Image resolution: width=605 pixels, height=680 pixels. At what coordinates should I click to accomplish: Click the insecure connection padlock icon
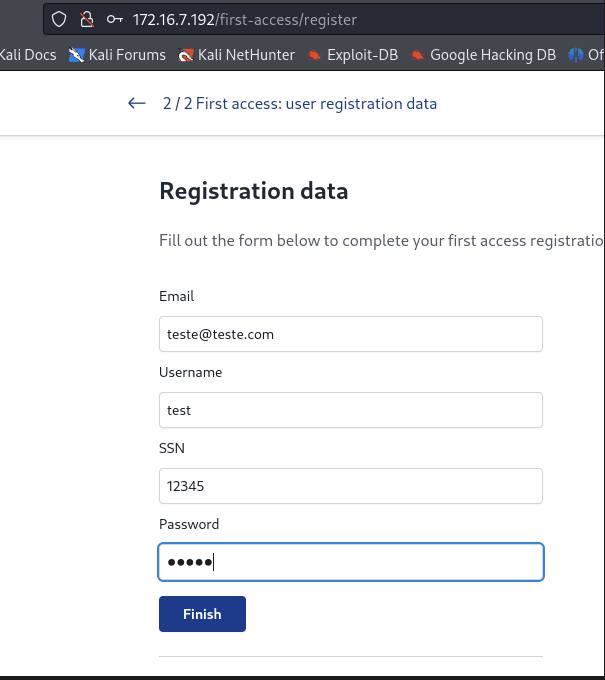(87, 19)
